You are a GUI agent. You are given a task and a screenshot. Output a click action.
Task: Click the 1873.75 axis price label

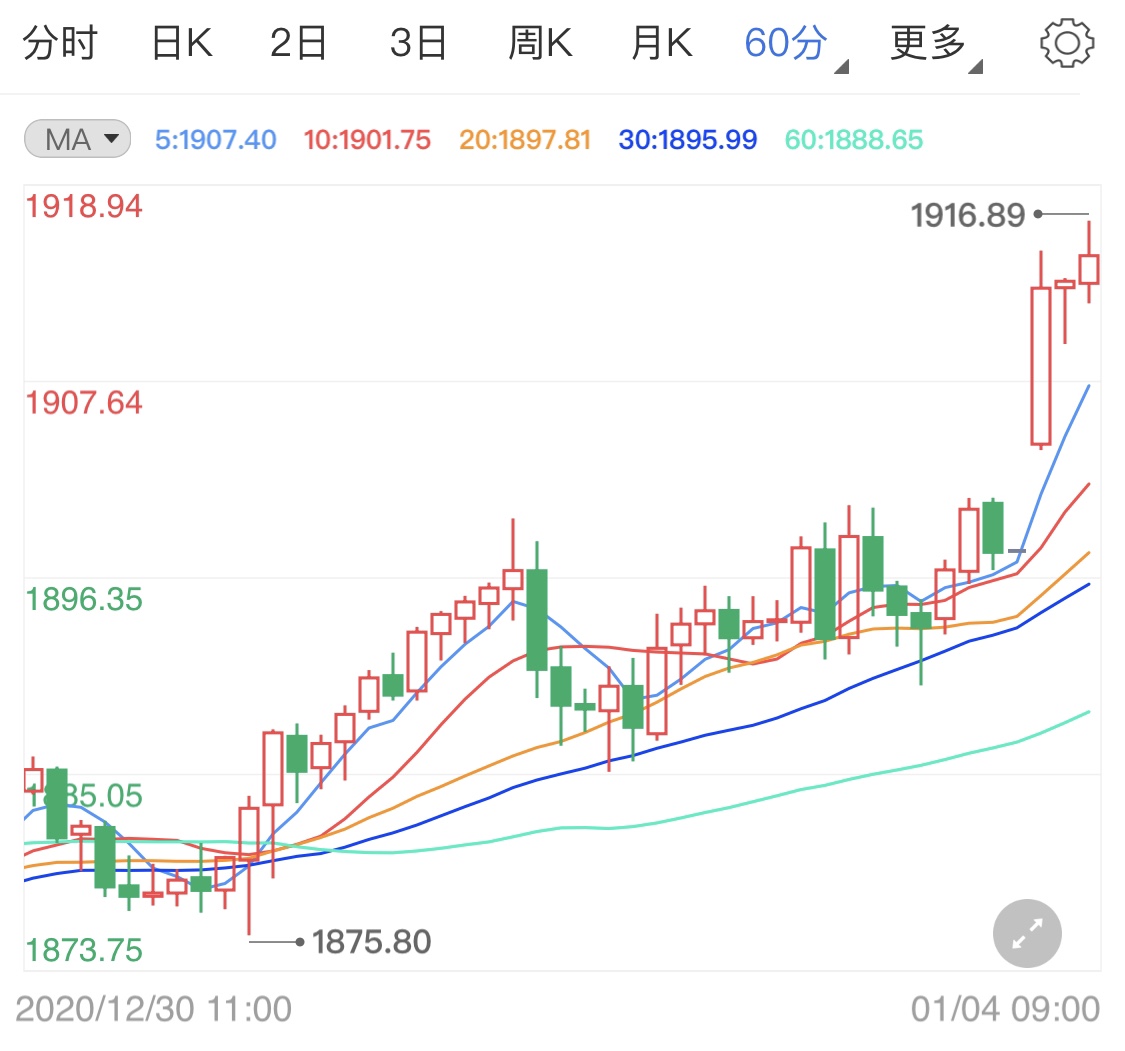click(x=84, y=950)
